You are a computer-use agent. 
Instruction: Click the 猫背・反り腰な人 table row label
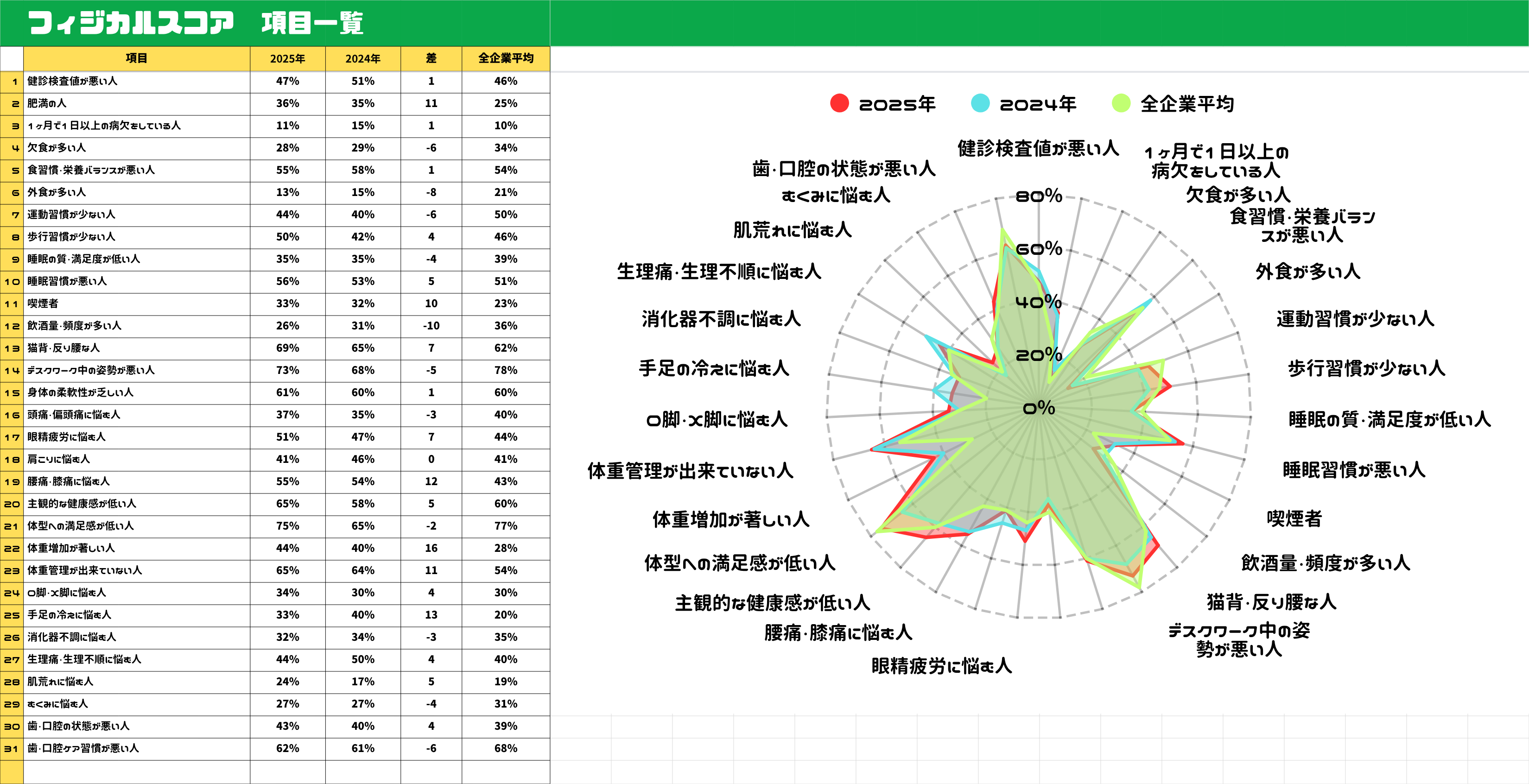click(63, 348)
